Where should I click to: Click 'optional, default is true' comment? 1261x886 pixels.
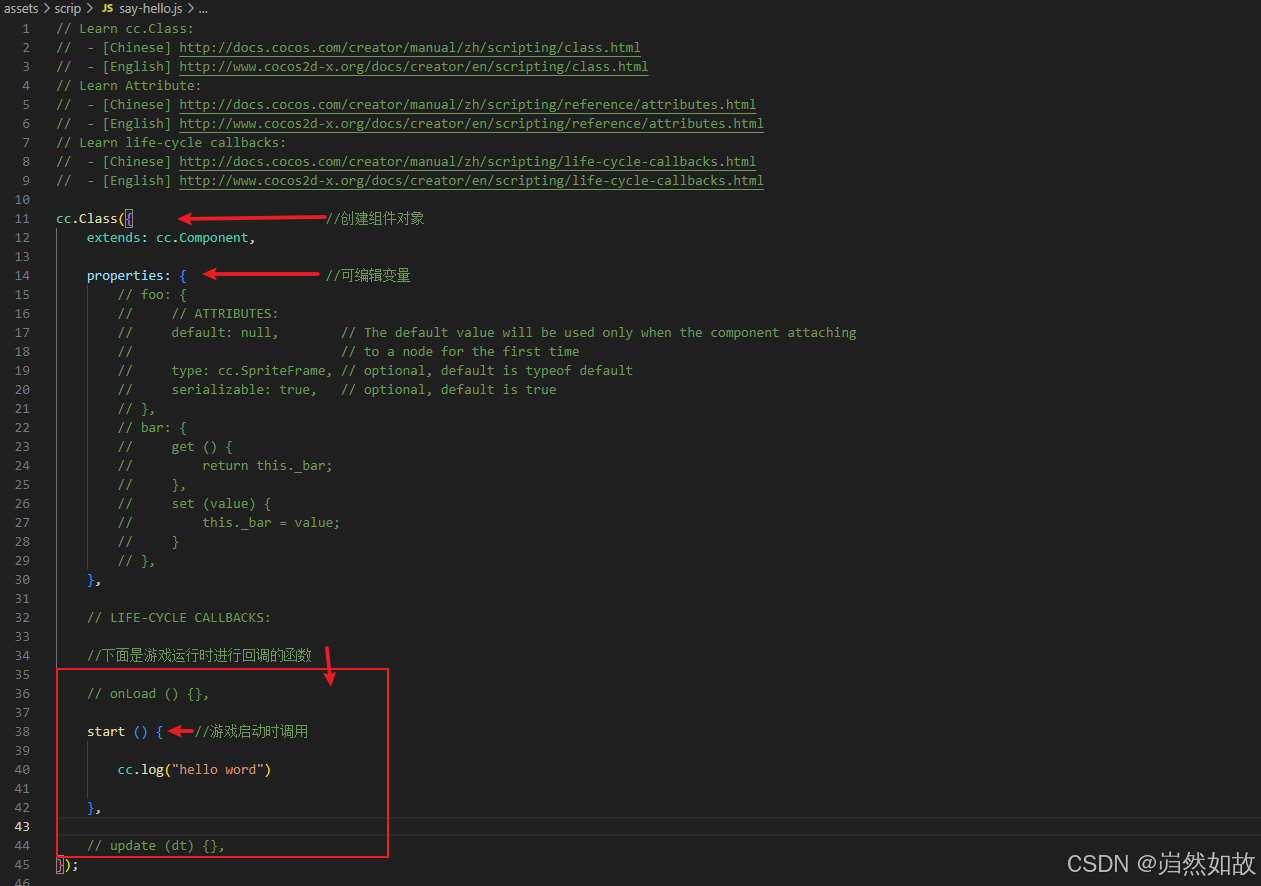tap(449, 389)
